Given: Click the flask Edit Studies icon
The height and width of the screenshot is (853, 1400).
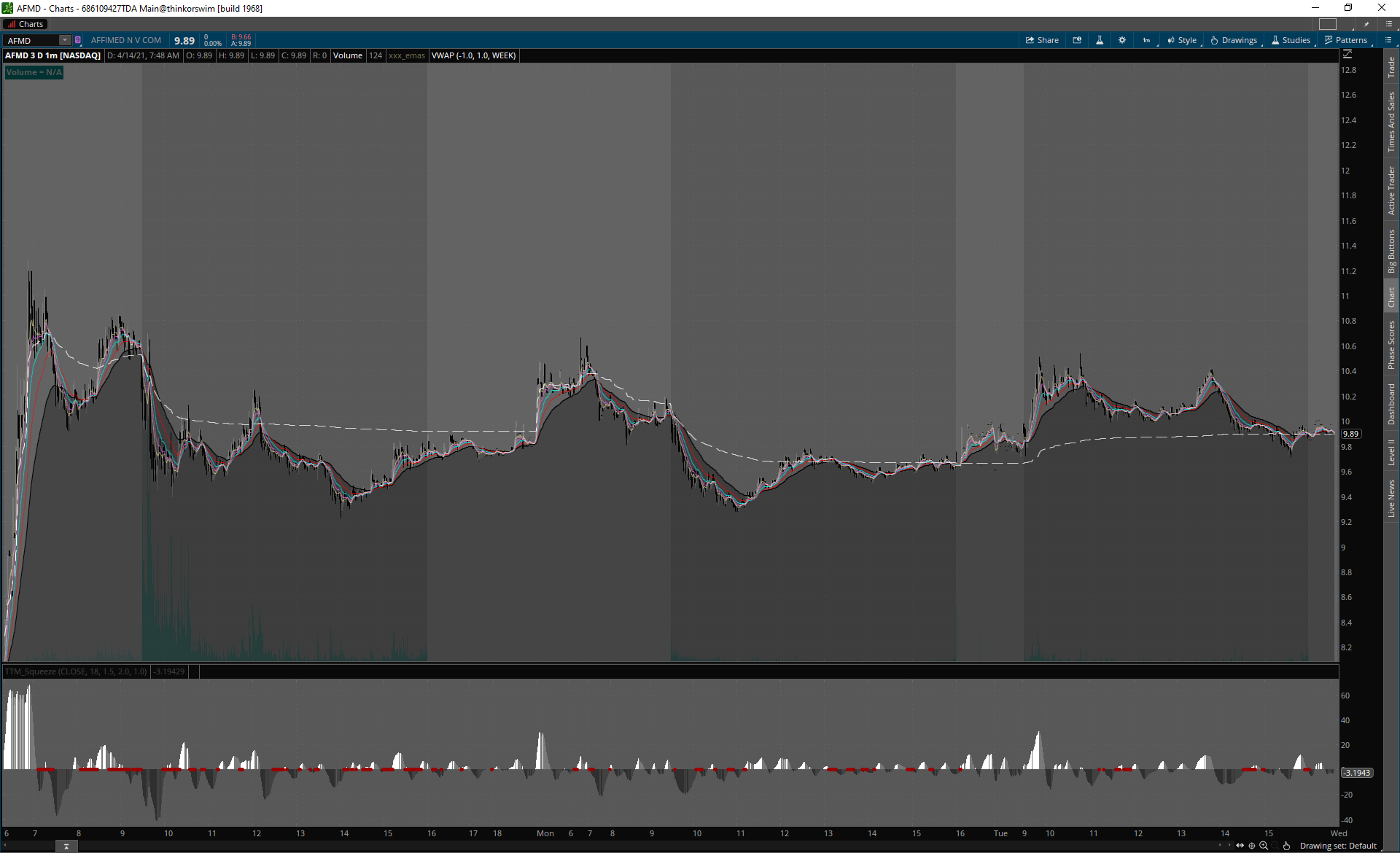Looking at the screenshot, I should coord(1100,40).
